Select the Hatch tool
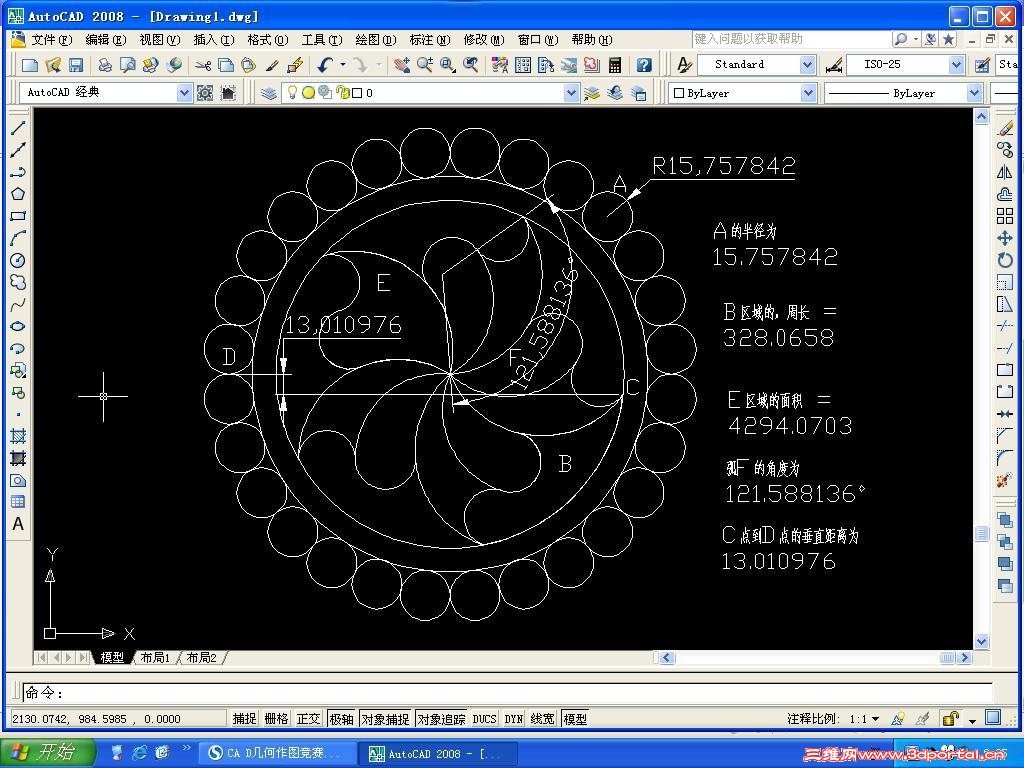The image size is (1024, 768). [18, 436]
